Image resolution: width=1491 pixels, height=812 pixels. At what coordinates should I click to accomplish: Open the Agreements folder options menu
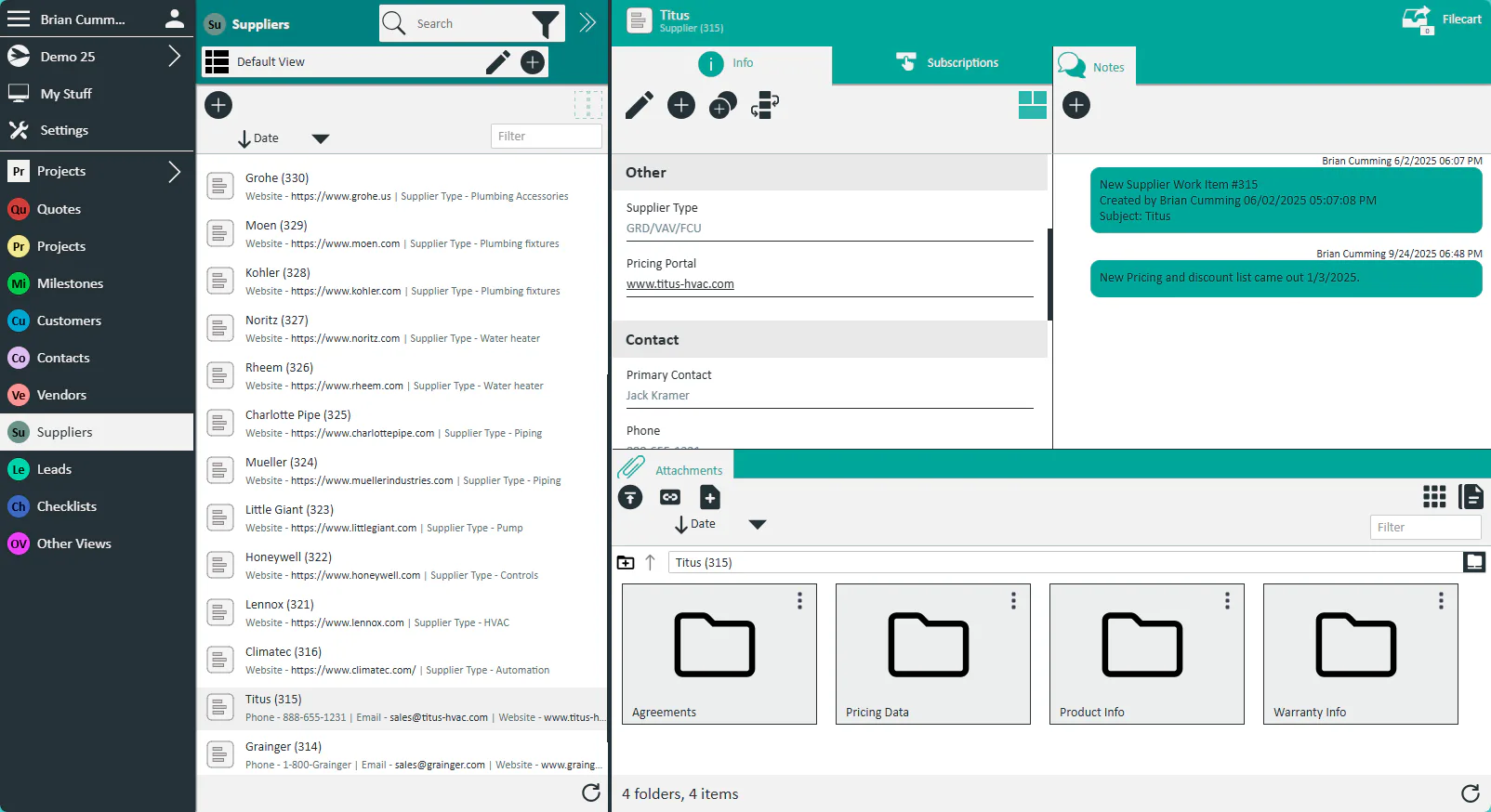point(799,601)
